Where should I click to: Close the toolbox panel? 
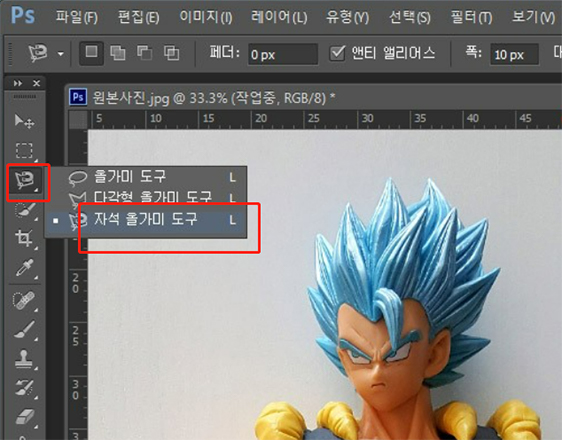point(37,83)
